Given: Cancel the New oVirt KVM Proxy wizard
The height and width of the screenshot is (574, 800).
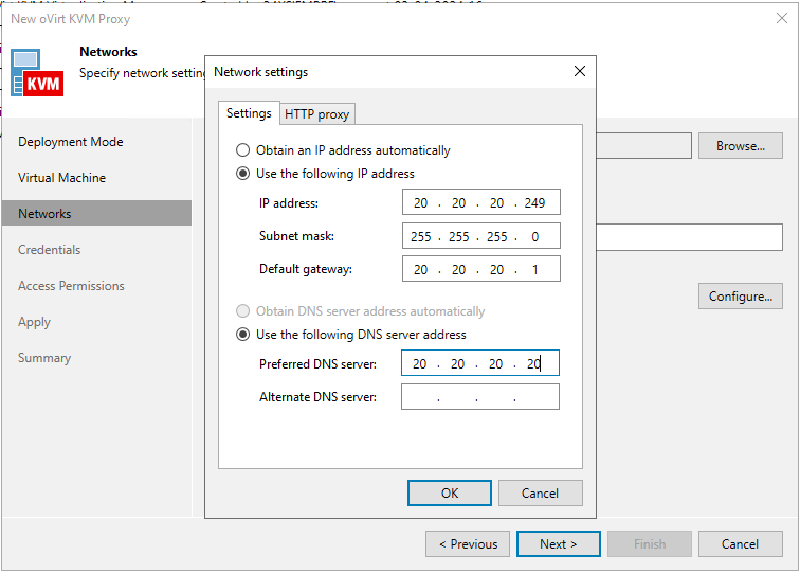Looking at the screenshot, I should [740, 544].
